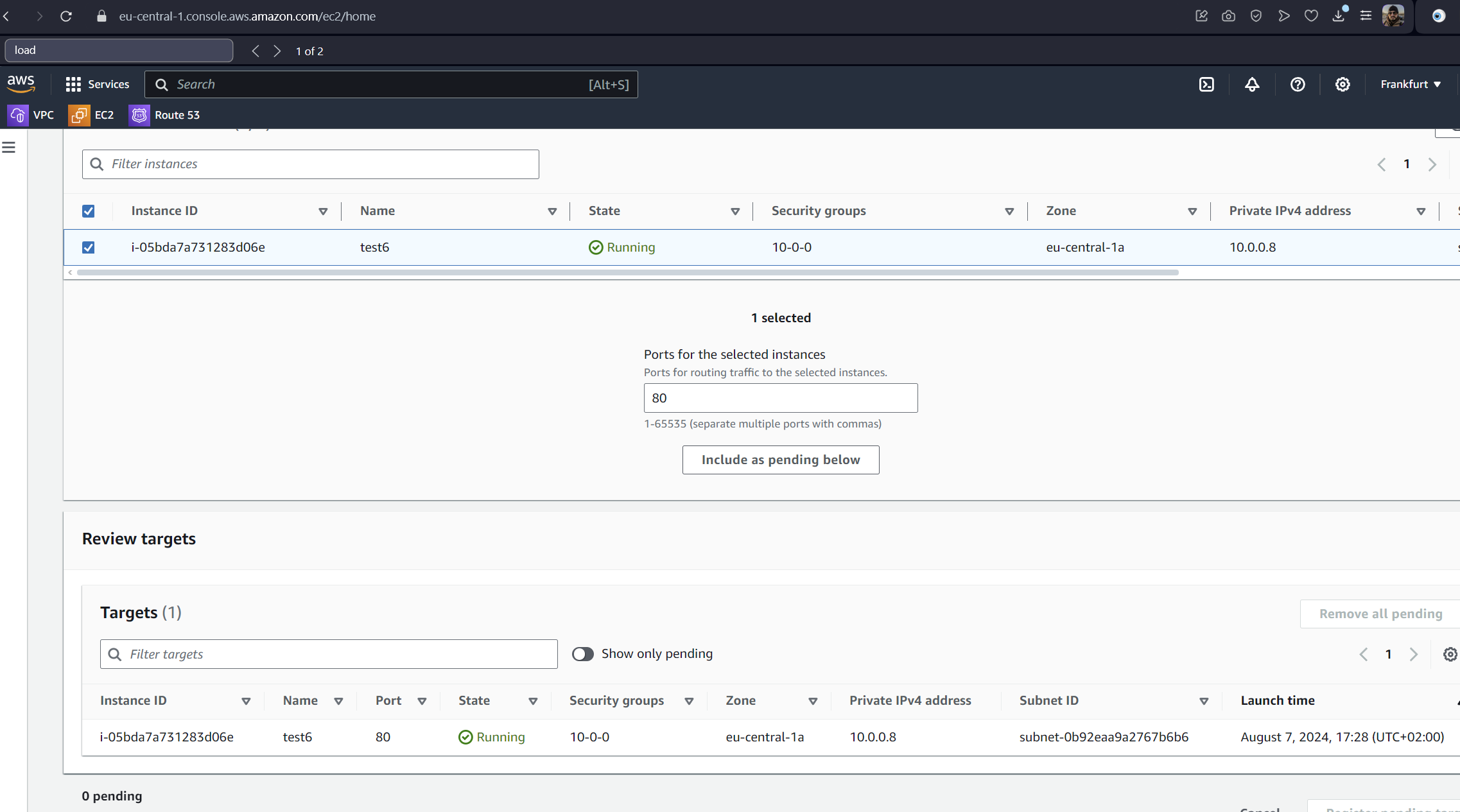Click Include as pending below
Viewport: 1460px width, 812px height.
tap(780, 460)
